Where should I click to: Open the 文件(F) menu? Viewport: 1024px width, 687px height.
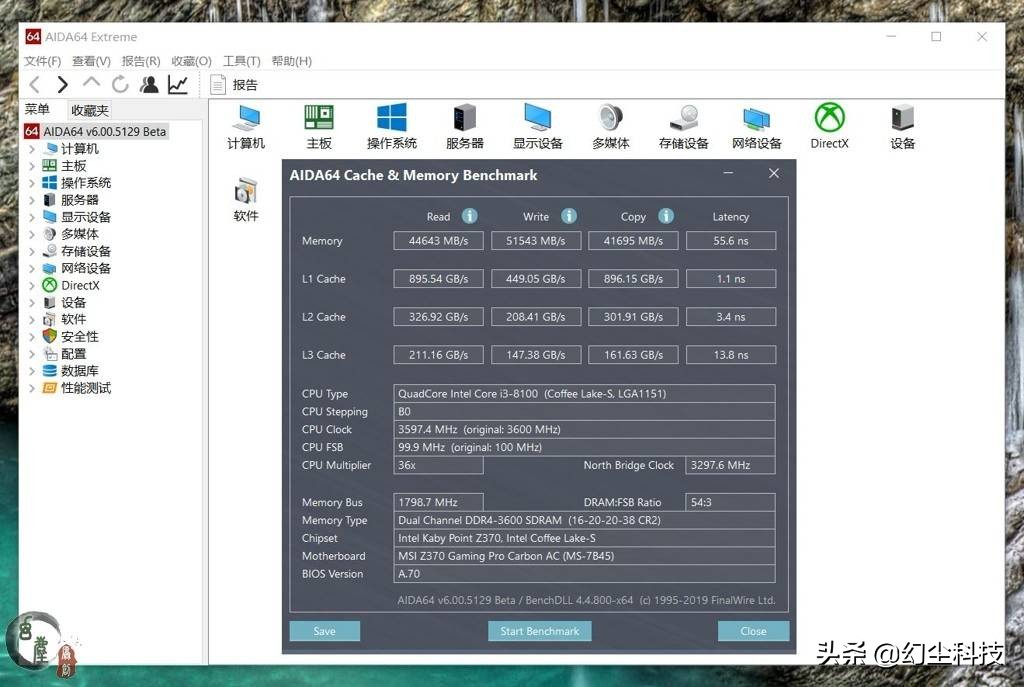42,61
